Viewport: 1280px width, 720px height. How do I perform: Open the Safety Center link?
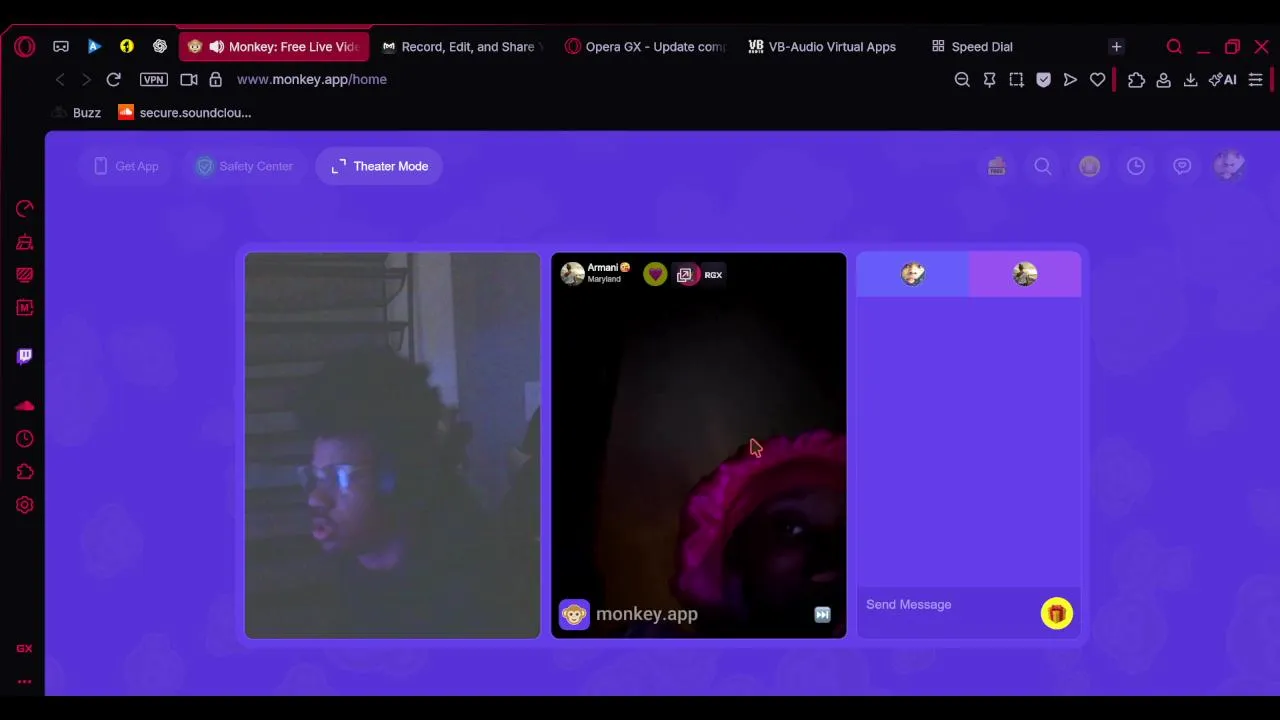point(245,166)
